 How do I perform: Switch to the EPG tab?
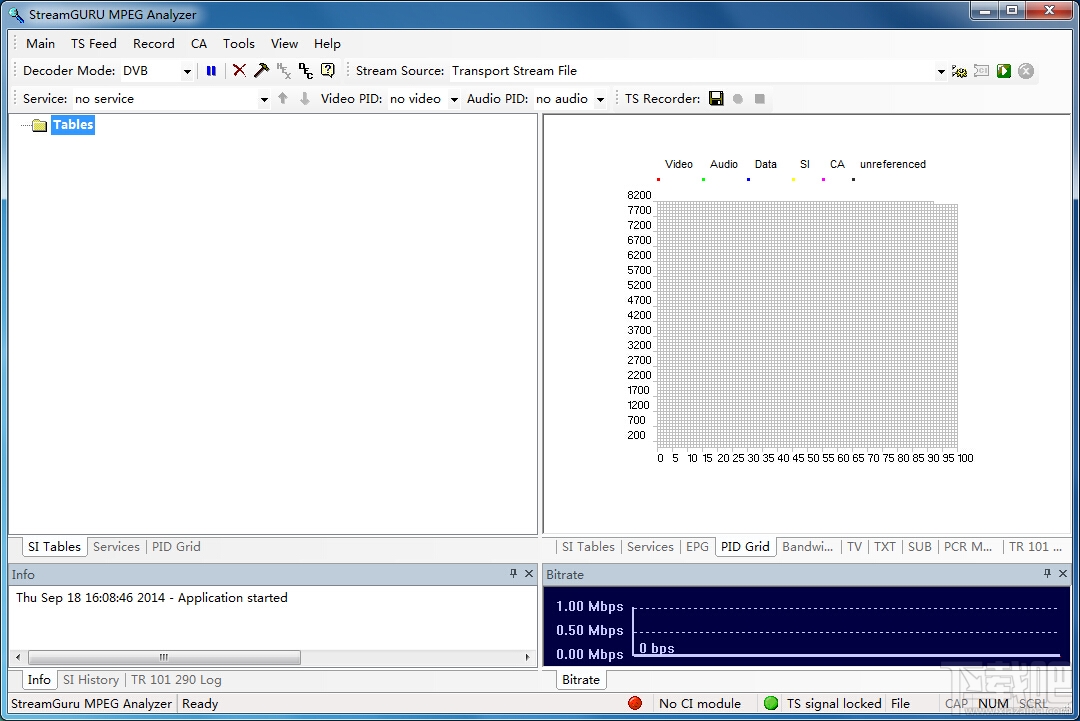697,547
